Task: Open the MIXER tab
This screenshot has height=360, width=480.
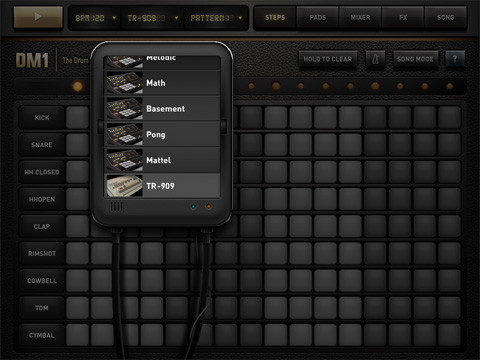Action: pyautogui.click(x=360, y=17)
